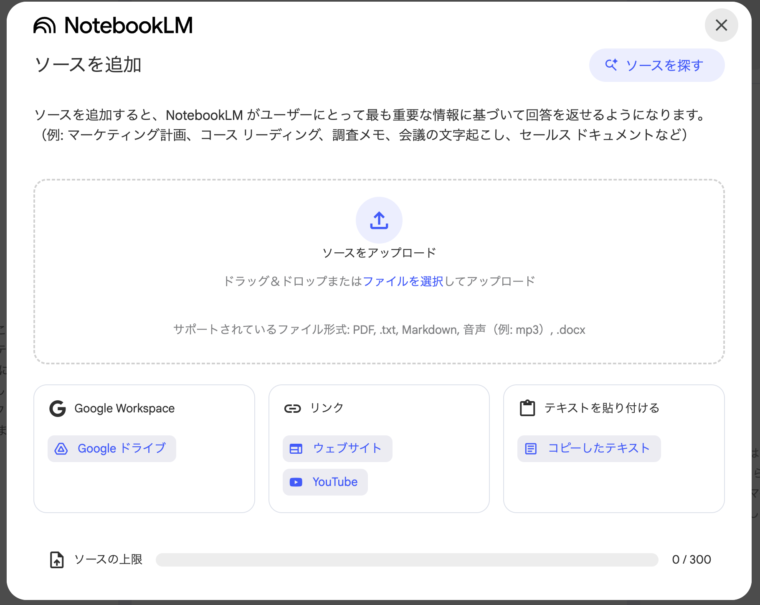Image resolution: width=760 pixels, height=605 pixels.
Task: Add a YouTube source
Action: tap(325, 482)
